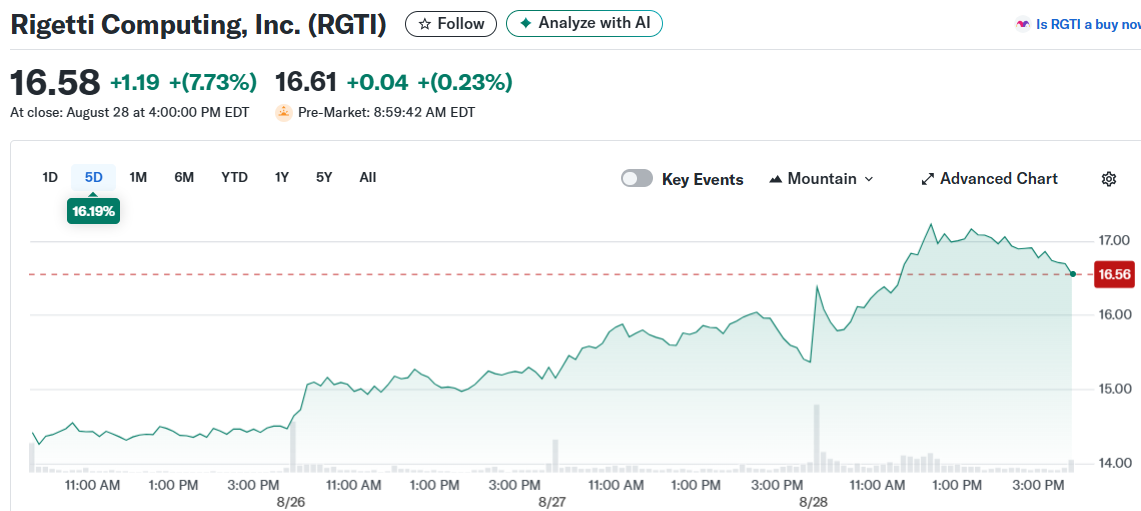Open the Advanced Chart
This screenshot has width=1141, height=511.
(989, 179)
